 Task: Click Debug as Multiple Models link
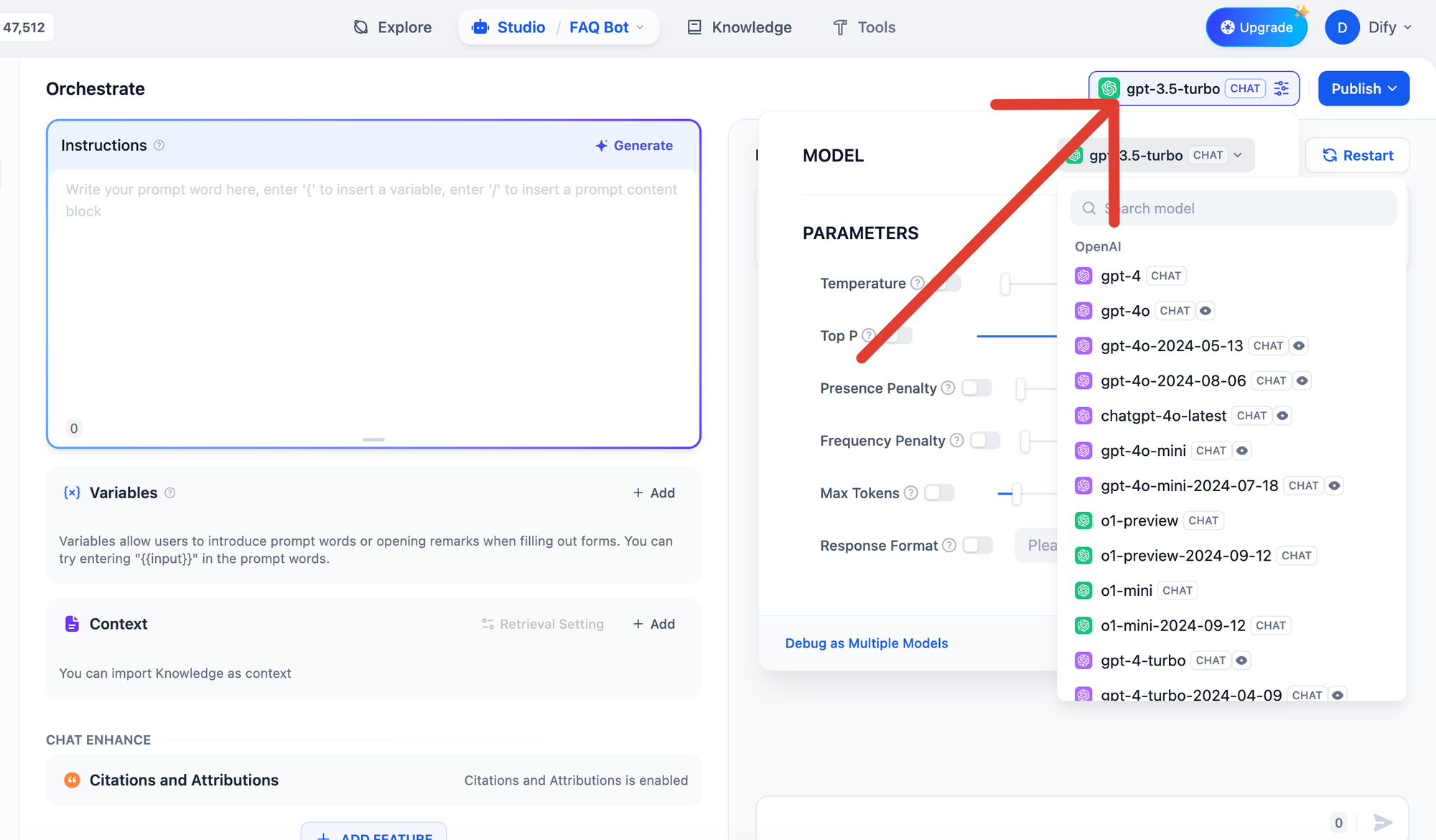(867, 643)
